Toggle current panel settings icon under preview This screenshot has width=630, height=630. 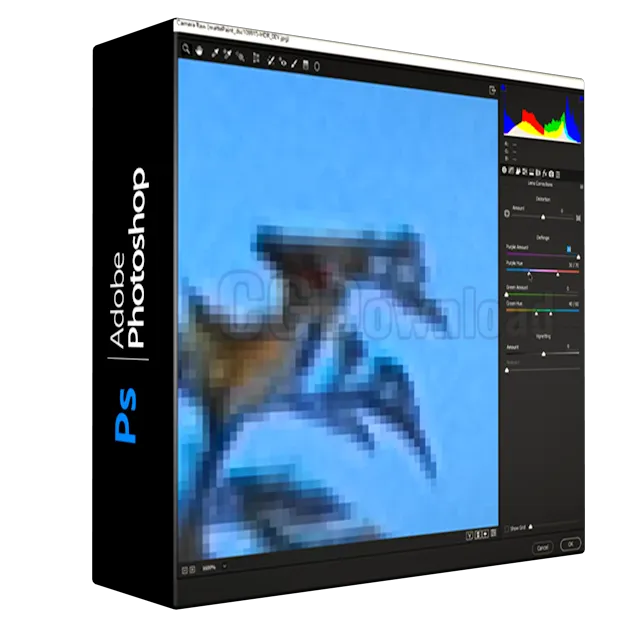pyautogui.click(x=493, y=533)
